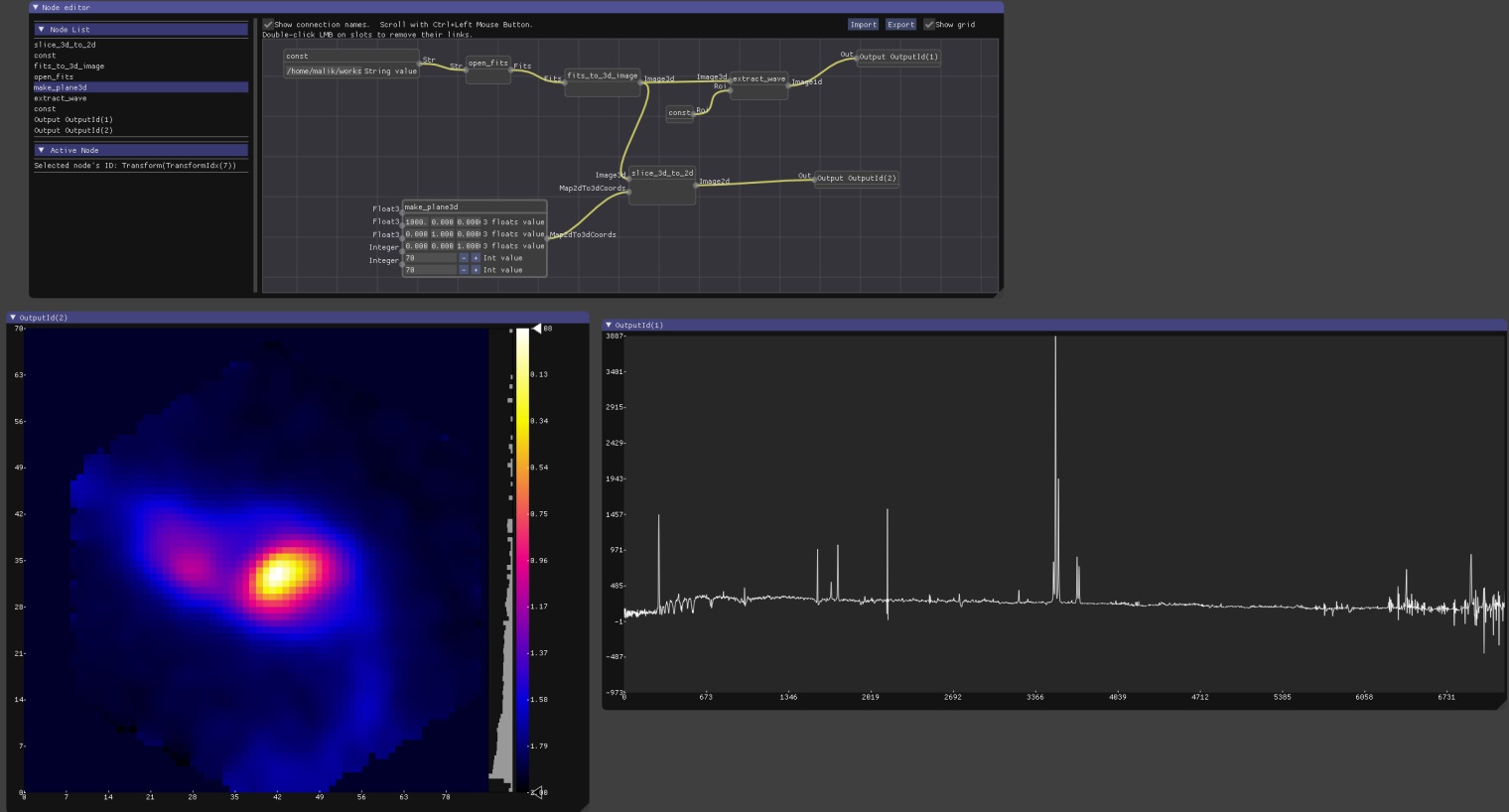Click the file path string input field
Viewport: 1509px width, 812px height.
point(324,71)
